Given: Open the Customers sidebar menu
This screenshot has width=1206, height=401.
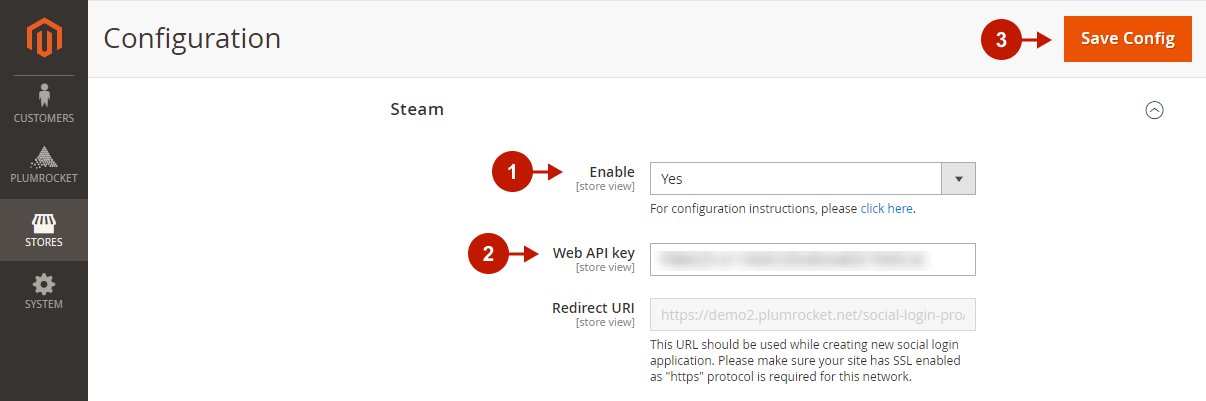Looking at the screenshot, I should [x=44, y=104].
